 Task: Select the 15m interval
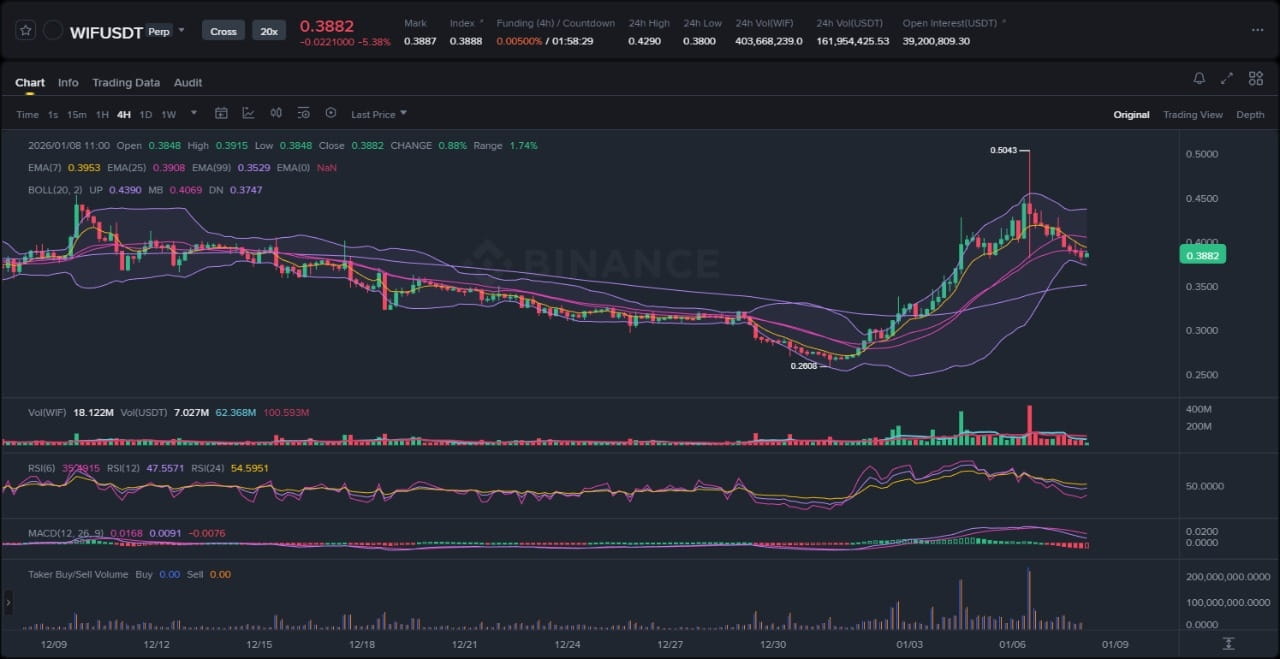[76, 114]
